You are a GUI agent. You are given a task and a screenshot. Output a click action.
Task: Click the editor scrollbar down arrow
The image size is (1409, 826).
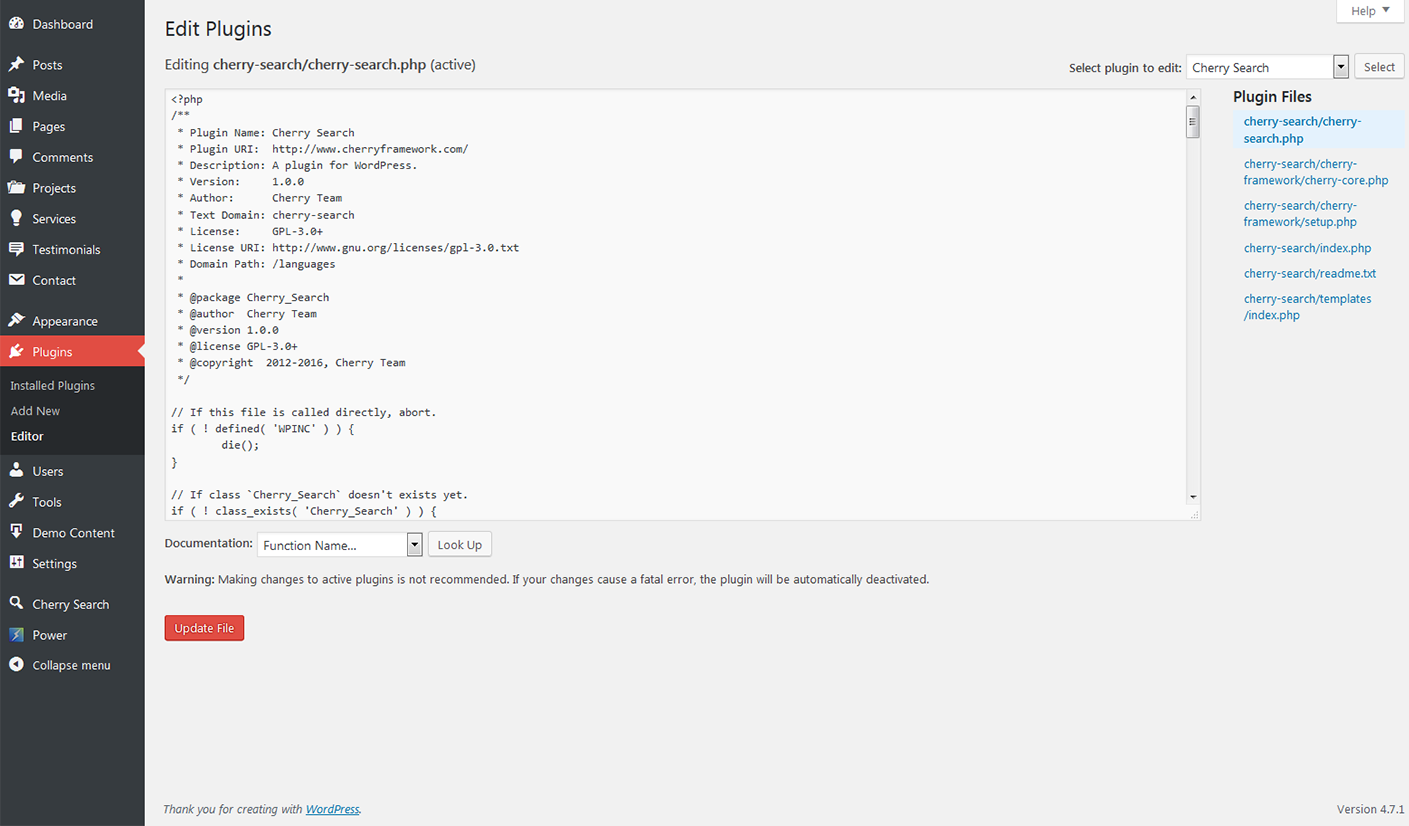(1192, 497)
